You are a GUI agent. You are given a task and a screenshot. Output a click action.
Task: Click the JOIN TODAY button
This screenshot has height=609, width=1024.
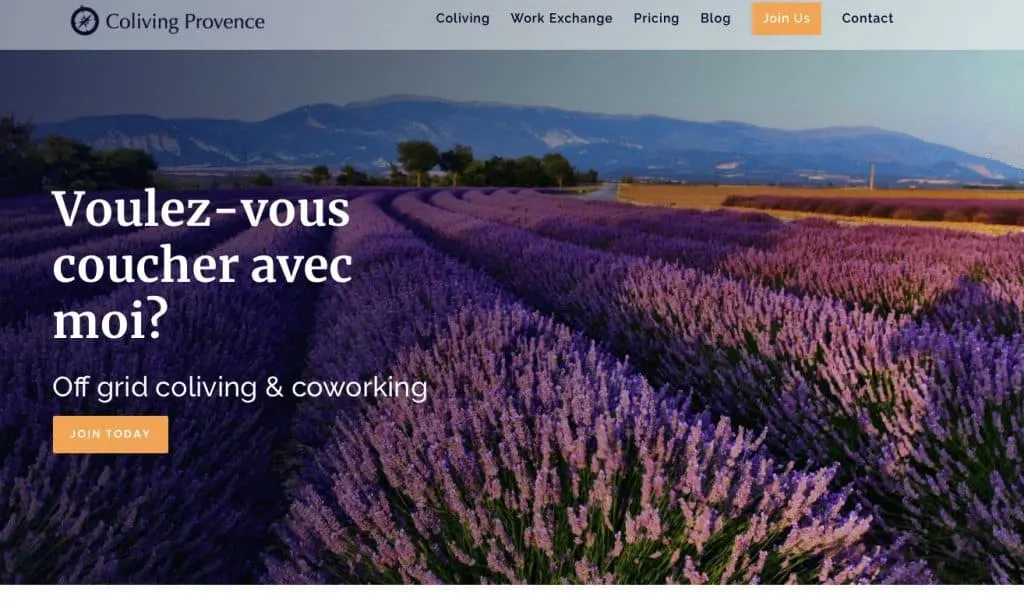click(x=110, y=434)
